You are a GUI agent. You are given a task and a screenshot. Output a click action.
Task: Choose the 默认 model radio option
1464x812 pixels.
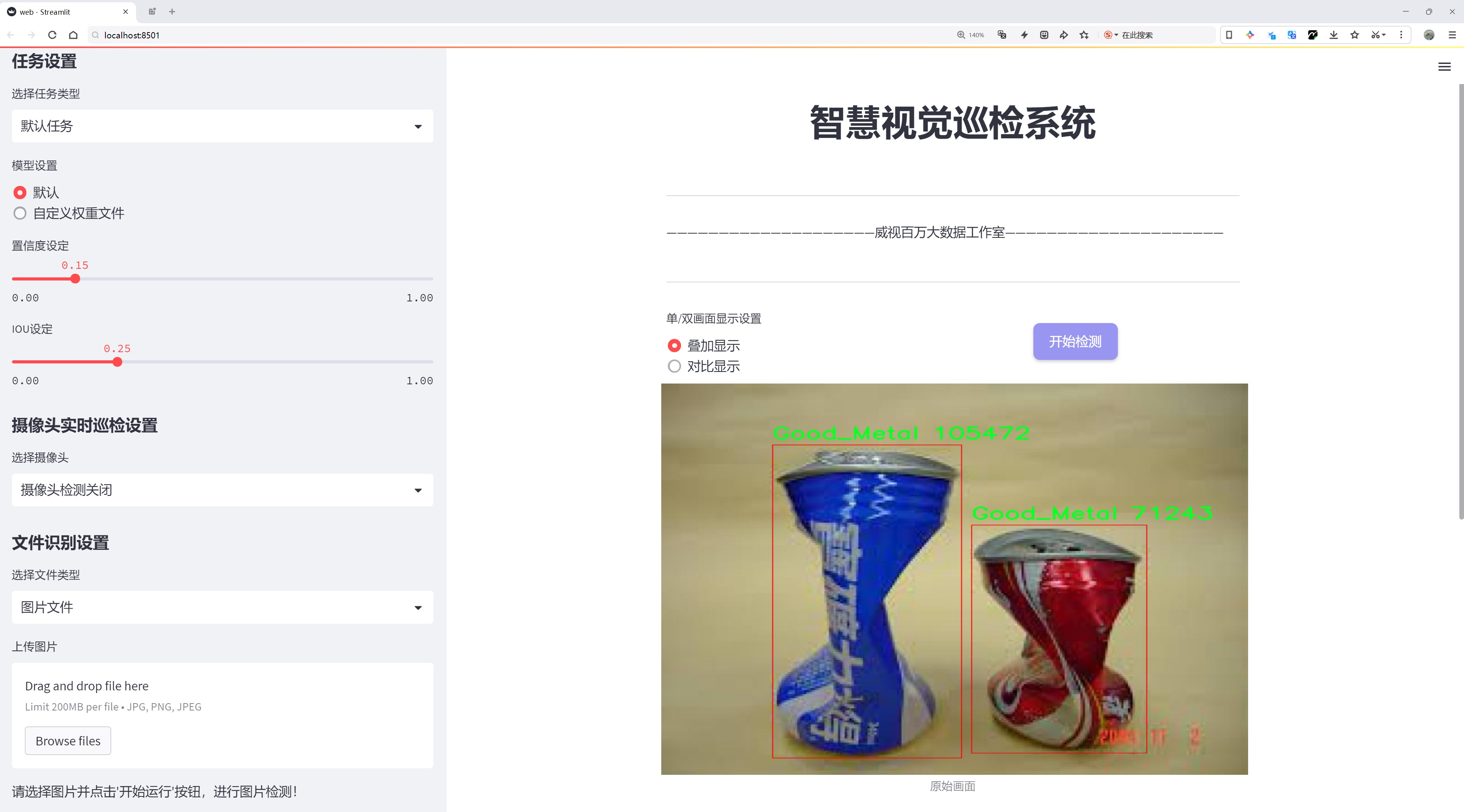pos(20,193)
